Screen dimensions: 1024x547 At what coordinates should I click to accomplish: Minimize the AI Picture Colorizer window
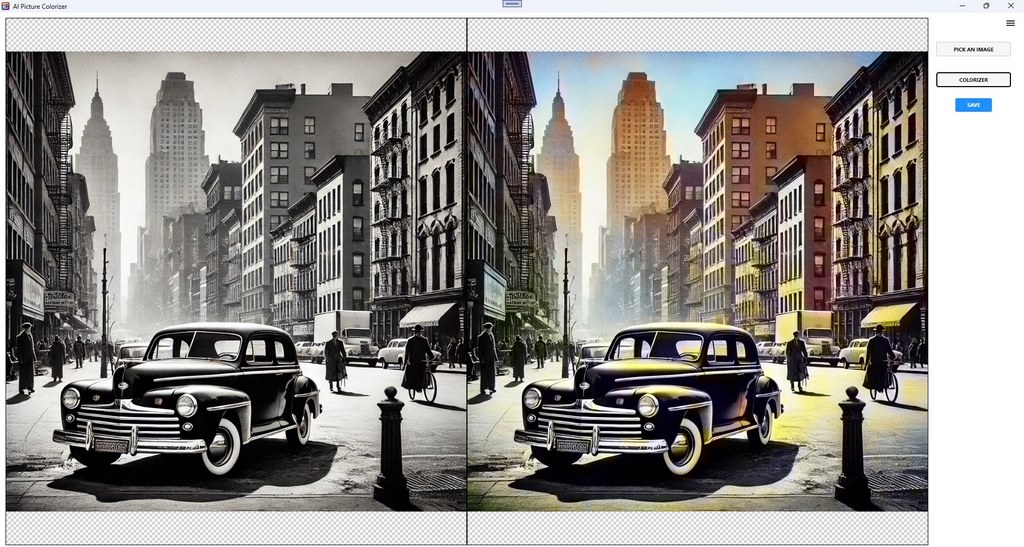coord(961,6)
